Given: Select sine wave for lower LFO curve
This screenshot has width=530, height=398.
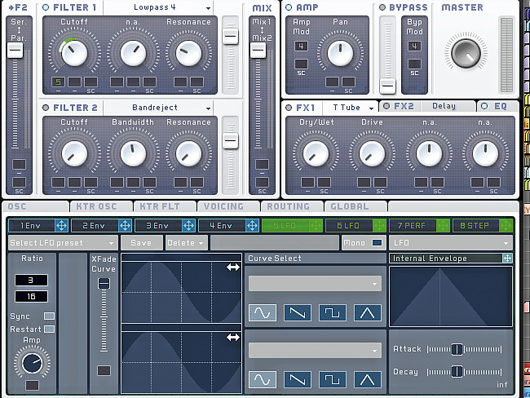Looking at the screenshot, I should point(263,379).
